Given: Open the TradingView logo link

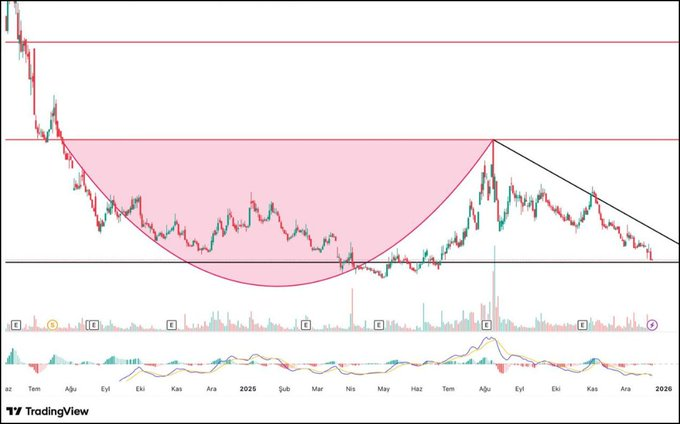Looking at the screenshot, I should [47, 411].
